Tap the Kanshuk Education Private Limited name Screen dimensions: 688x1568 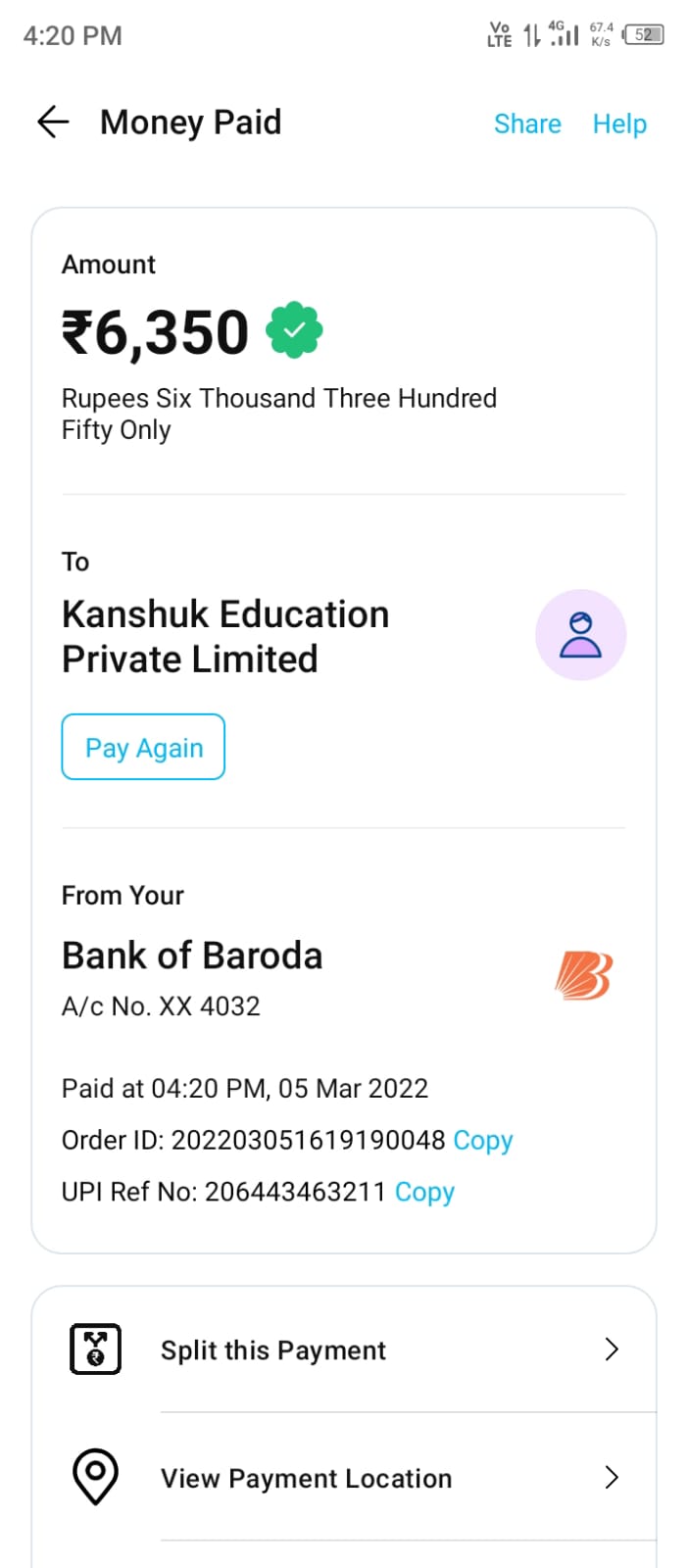[225, 636]
